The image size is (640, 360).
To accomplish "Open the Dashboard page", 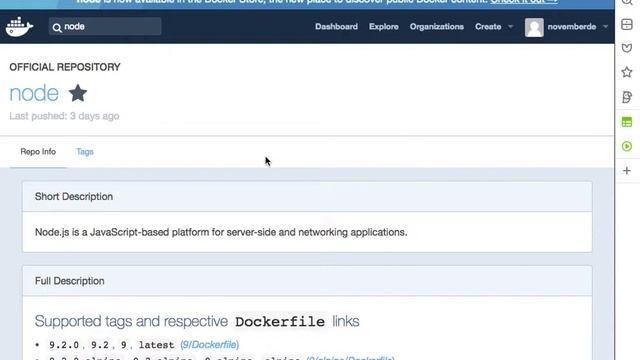I will tap(336, 27).
